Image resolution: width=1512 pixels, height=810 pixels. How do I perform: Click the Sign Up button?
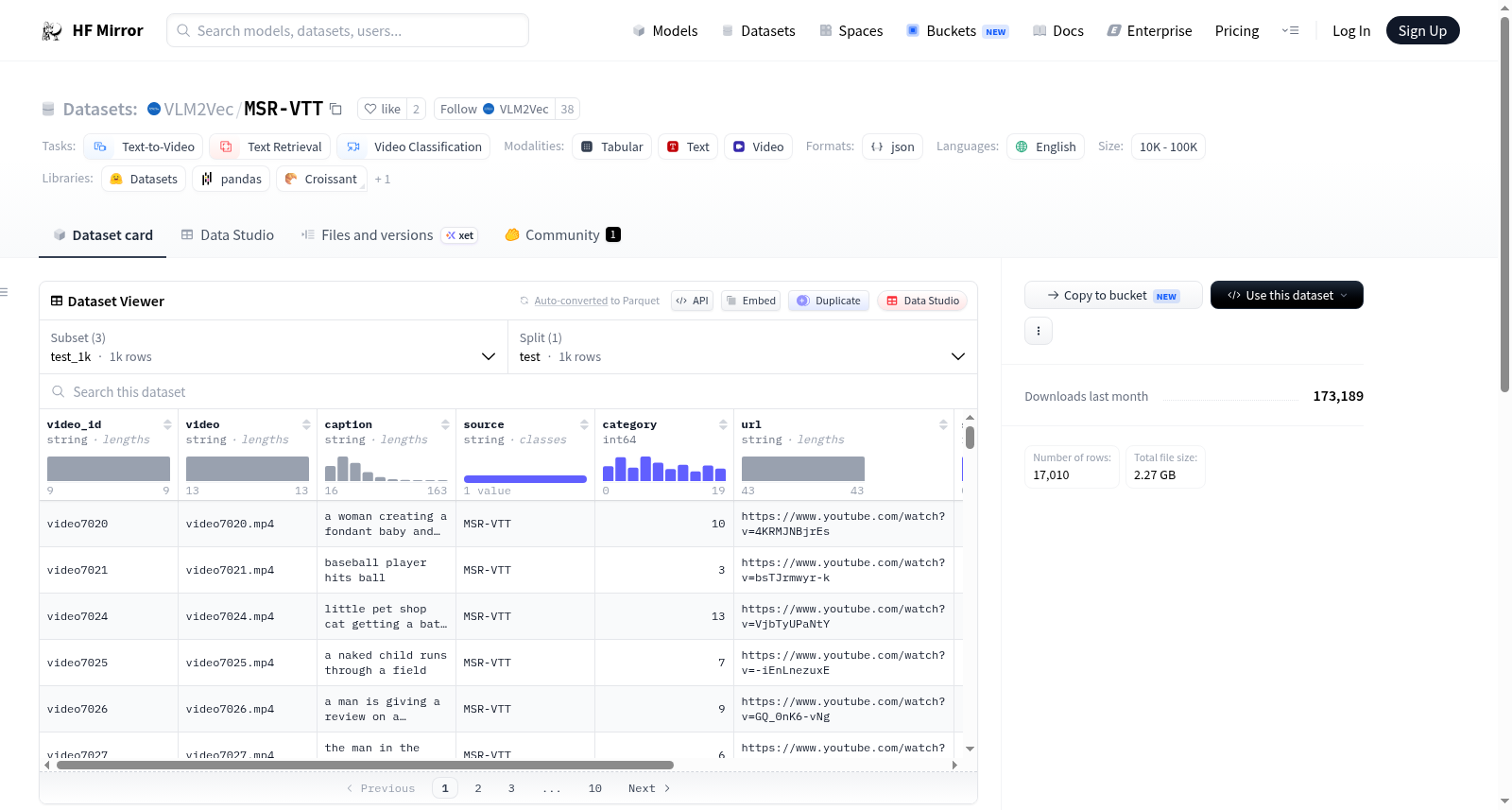1422,31
